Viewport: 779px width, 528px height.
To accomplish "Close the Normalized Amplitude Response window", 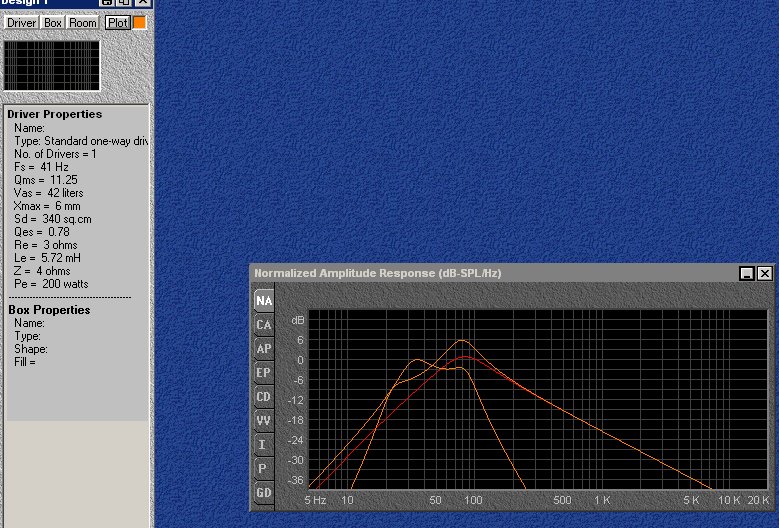I will coord(765,273).
